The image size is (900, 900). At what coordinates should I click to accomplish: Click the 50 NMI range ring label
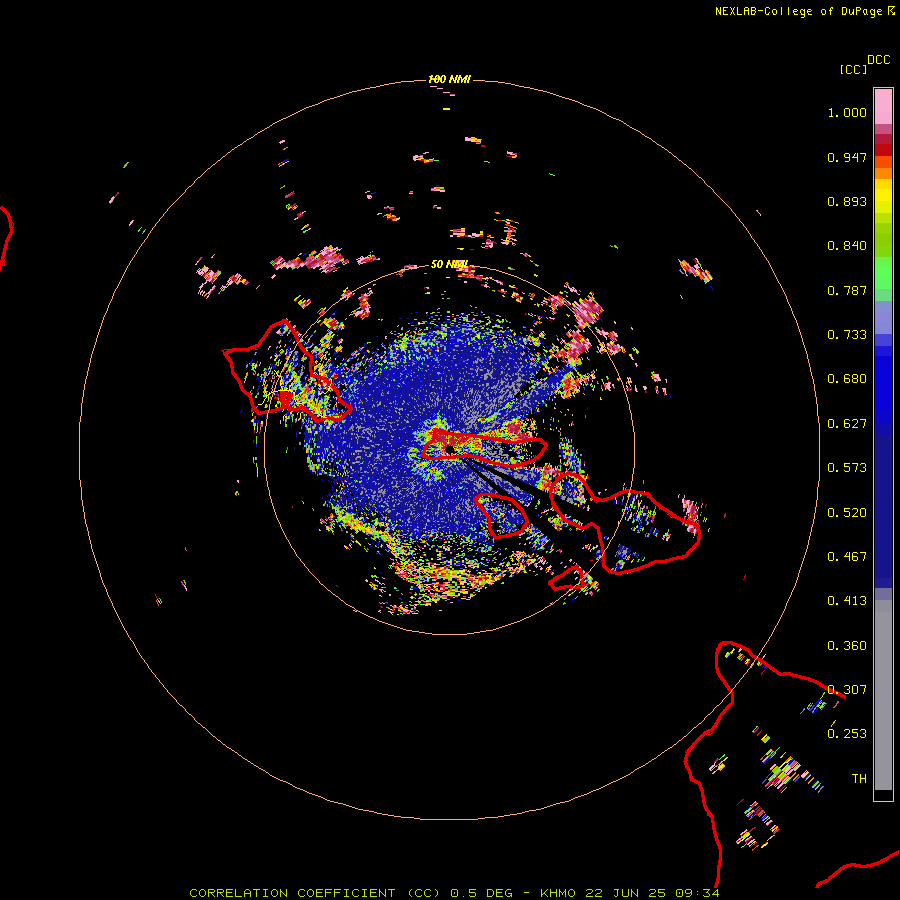449,264
